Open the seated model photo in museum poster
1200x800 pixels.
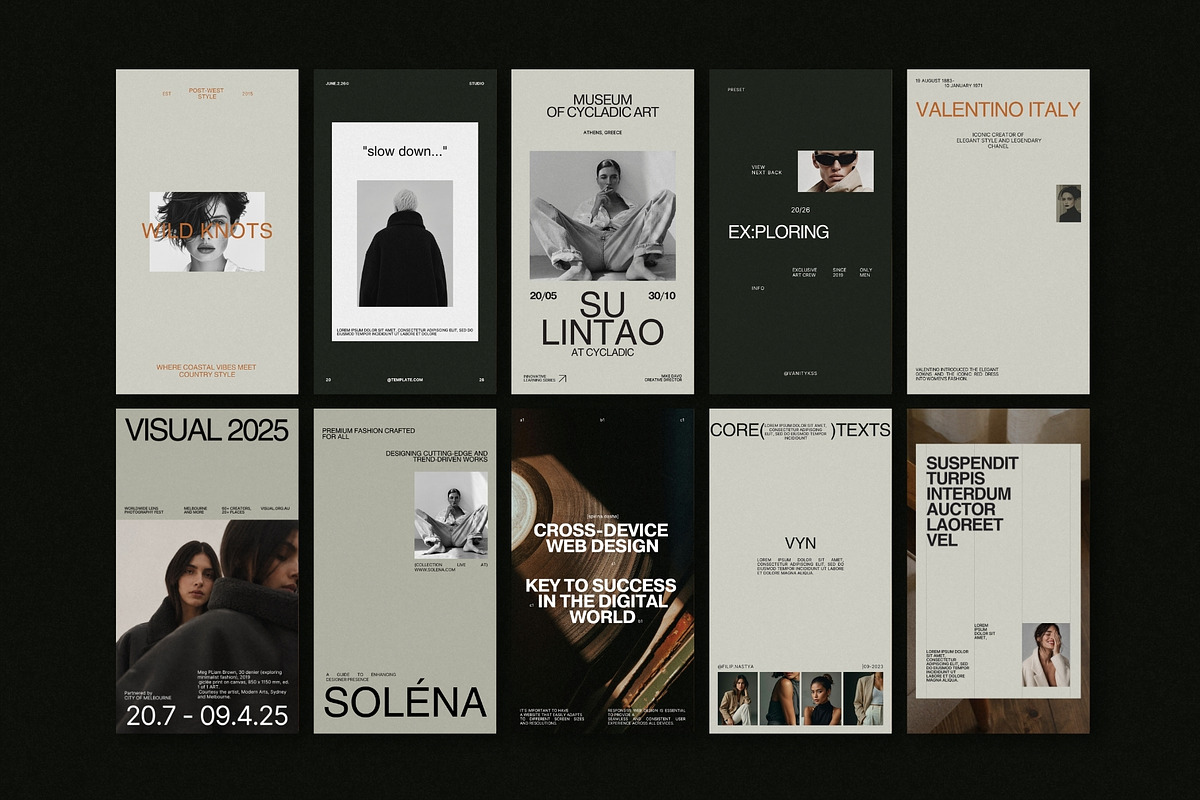pyautogui.click(x=603, y=216)
